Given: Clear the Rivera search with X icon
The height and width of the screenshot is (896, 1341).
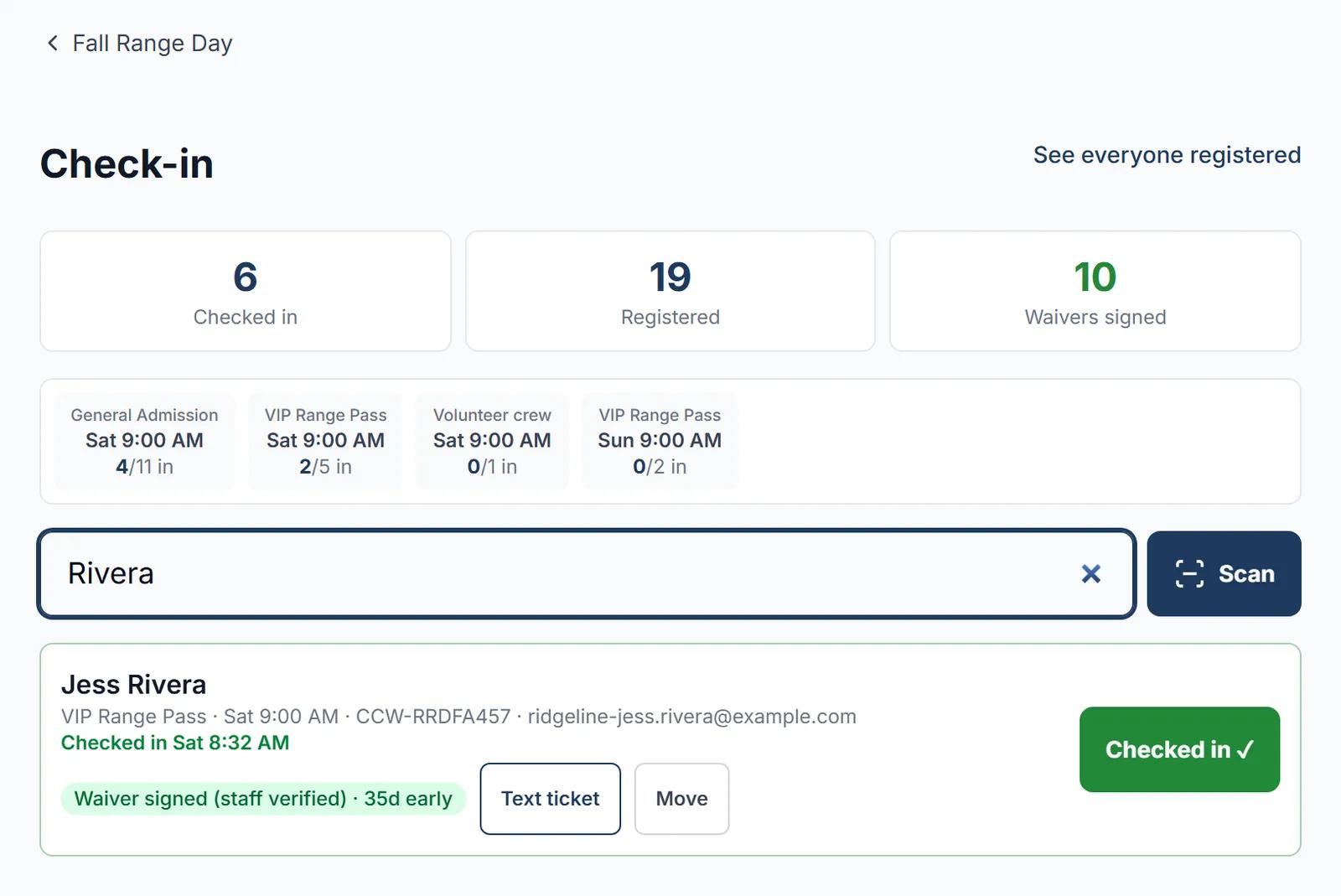Looking at the screenshot, I should point(1090,573).
